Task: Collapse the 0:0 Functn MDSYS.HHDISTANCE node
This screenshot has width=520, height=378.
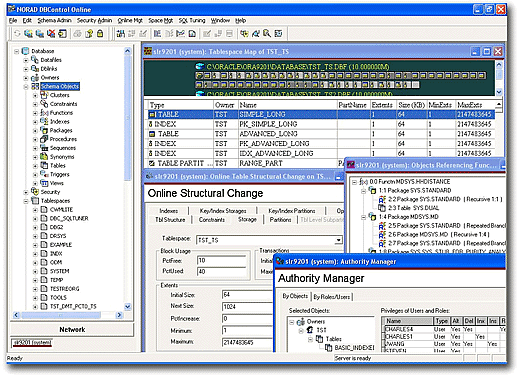Action: tap(354, 182)
